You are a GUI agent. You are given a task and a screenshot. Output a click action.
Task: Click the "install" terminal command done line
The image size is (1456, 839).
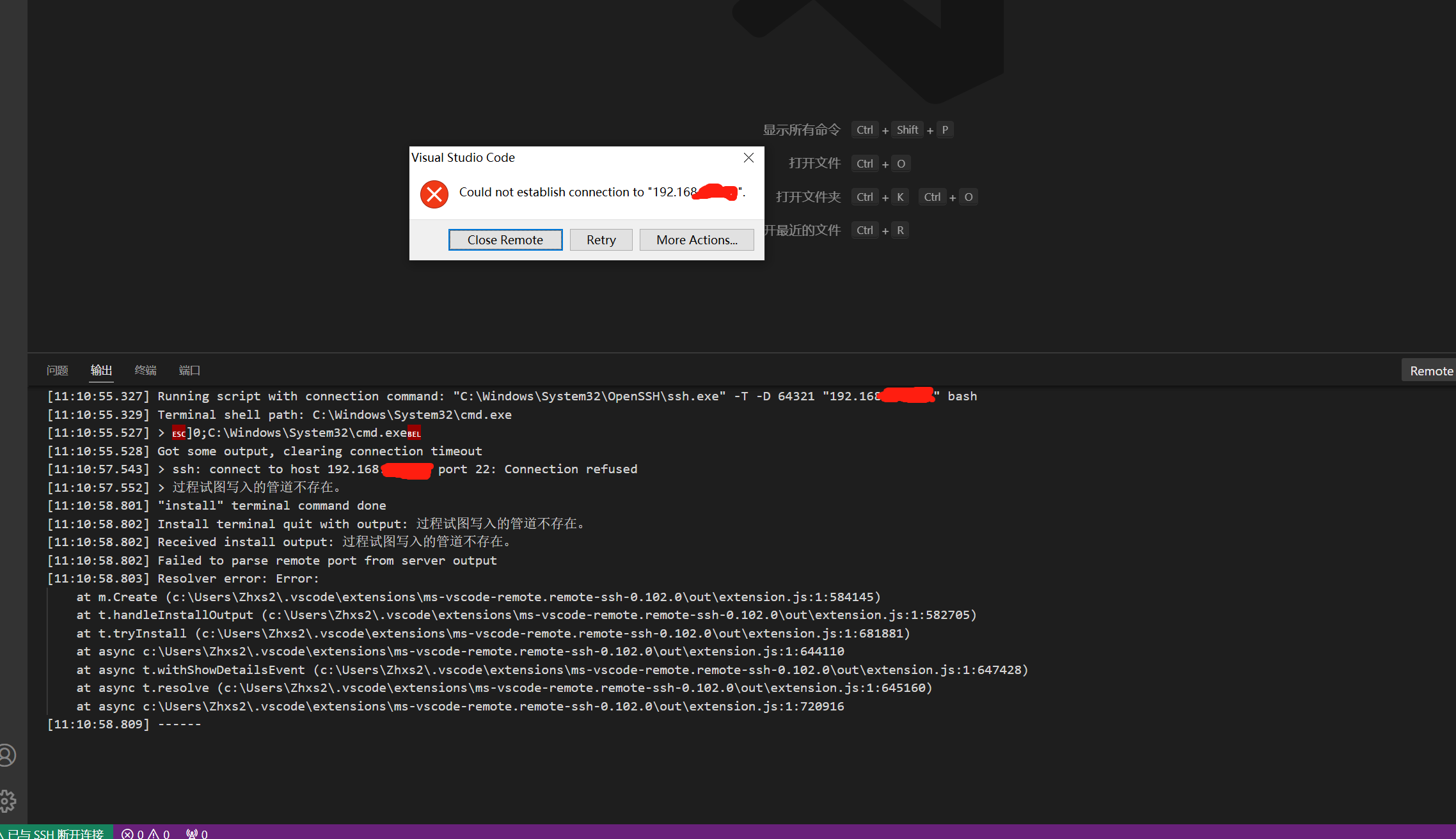pyautogui.click(x=217, y=505)
